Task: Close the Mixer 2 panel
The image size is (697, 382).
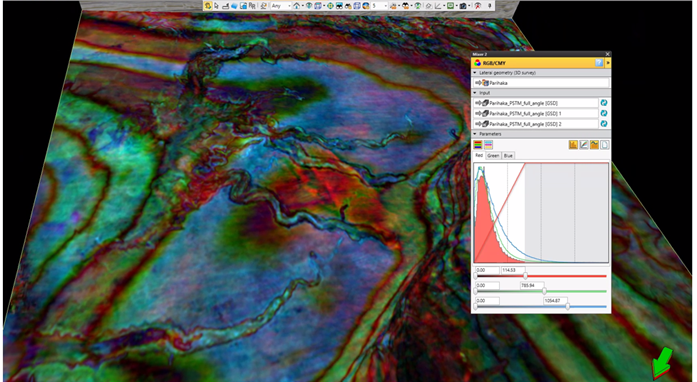Action: (x=608, y=54)
